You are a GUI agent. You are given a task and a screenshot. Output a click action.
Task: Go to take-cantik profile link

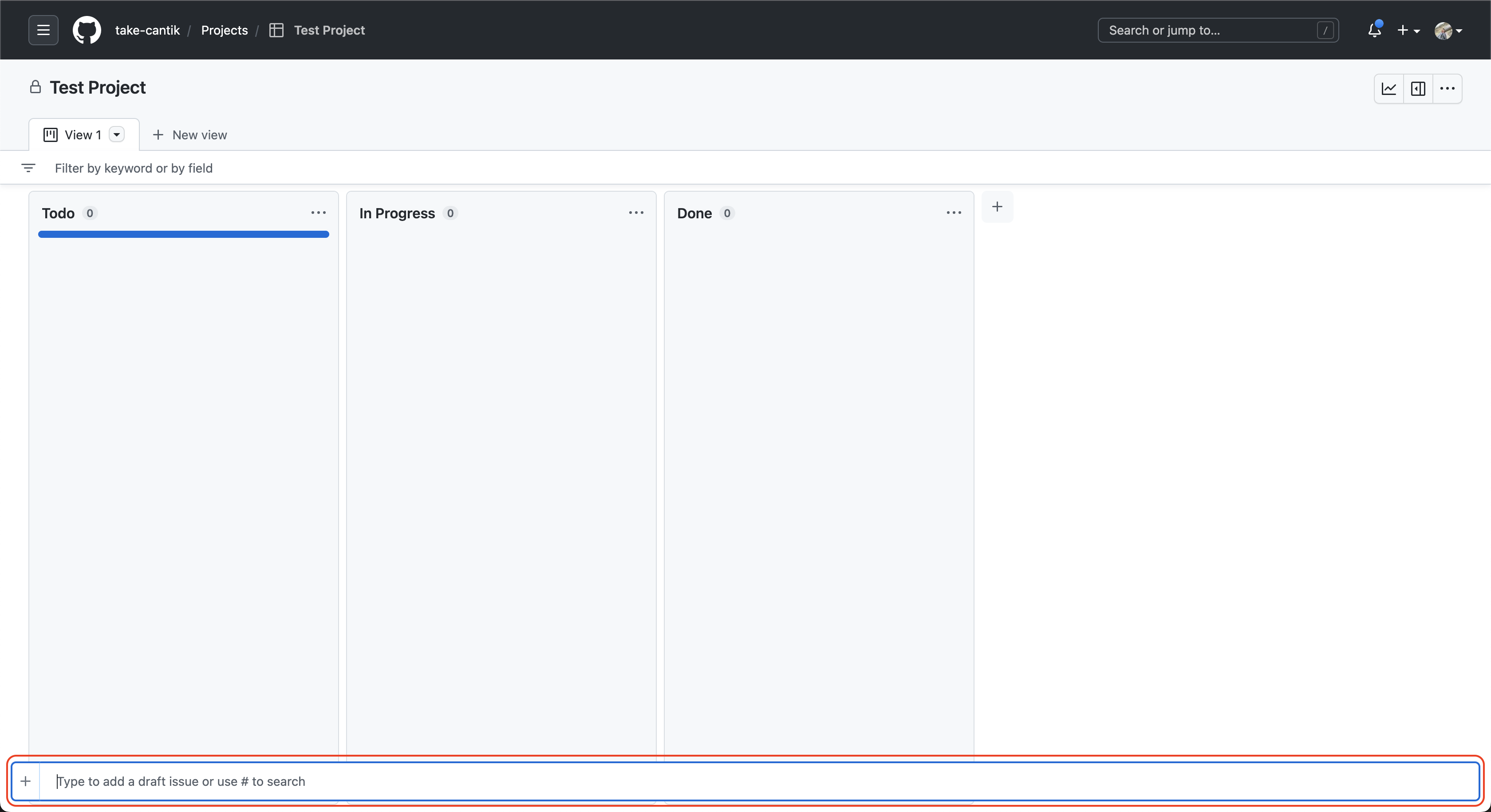pos(147,30)
